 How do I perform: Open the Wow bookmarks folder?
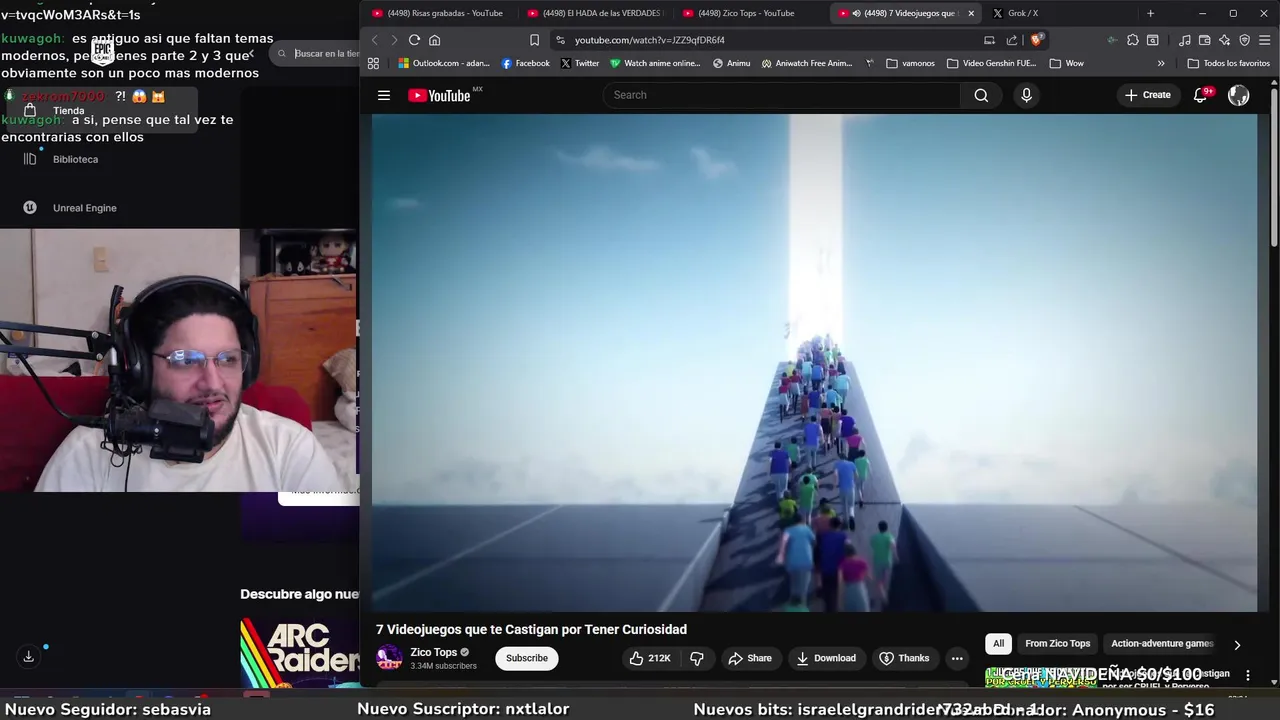click(x=1066, y=63)
